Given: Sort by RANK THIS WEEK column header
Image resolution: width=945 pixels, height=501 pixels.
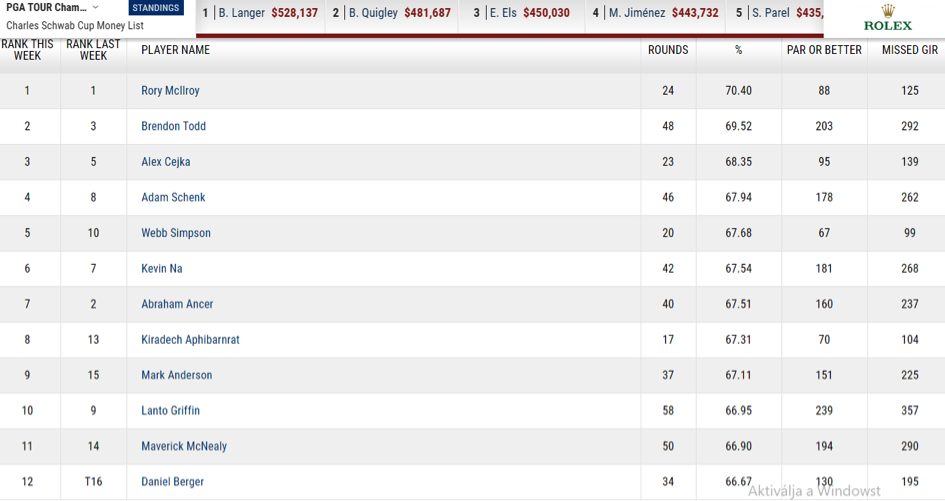Looking at the screenshot, I should point(27,50).
